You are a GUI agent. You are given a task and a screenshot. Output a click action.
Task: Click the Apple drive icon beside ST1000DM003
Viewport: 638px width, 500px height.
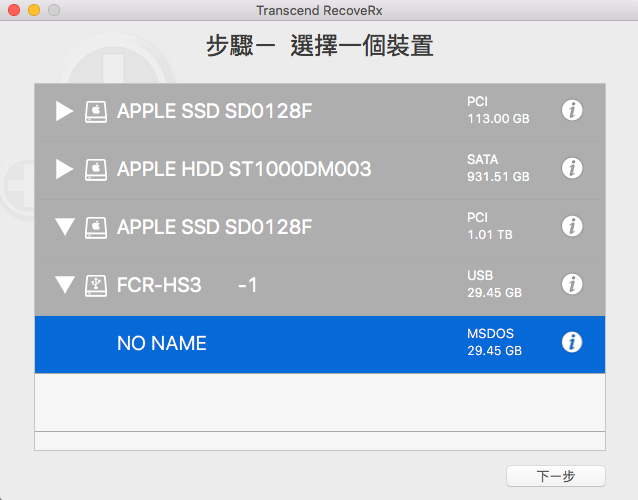[96, 170]
